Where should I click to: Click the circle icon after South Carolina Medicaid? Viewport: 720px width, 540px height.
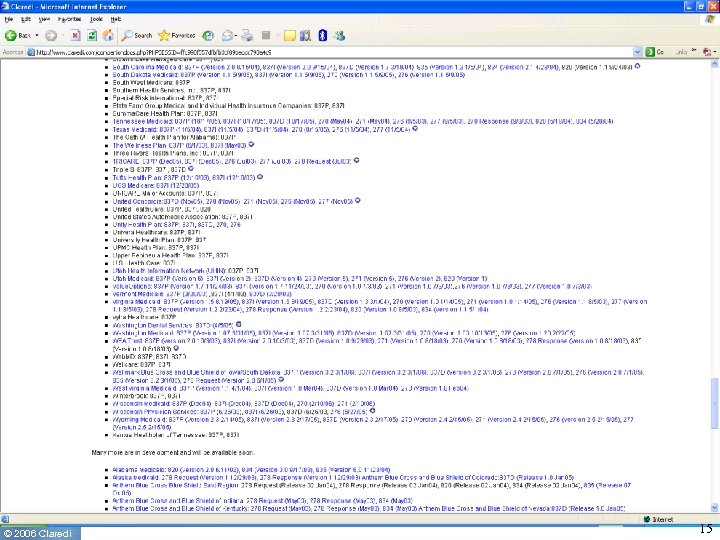[637, 66]
